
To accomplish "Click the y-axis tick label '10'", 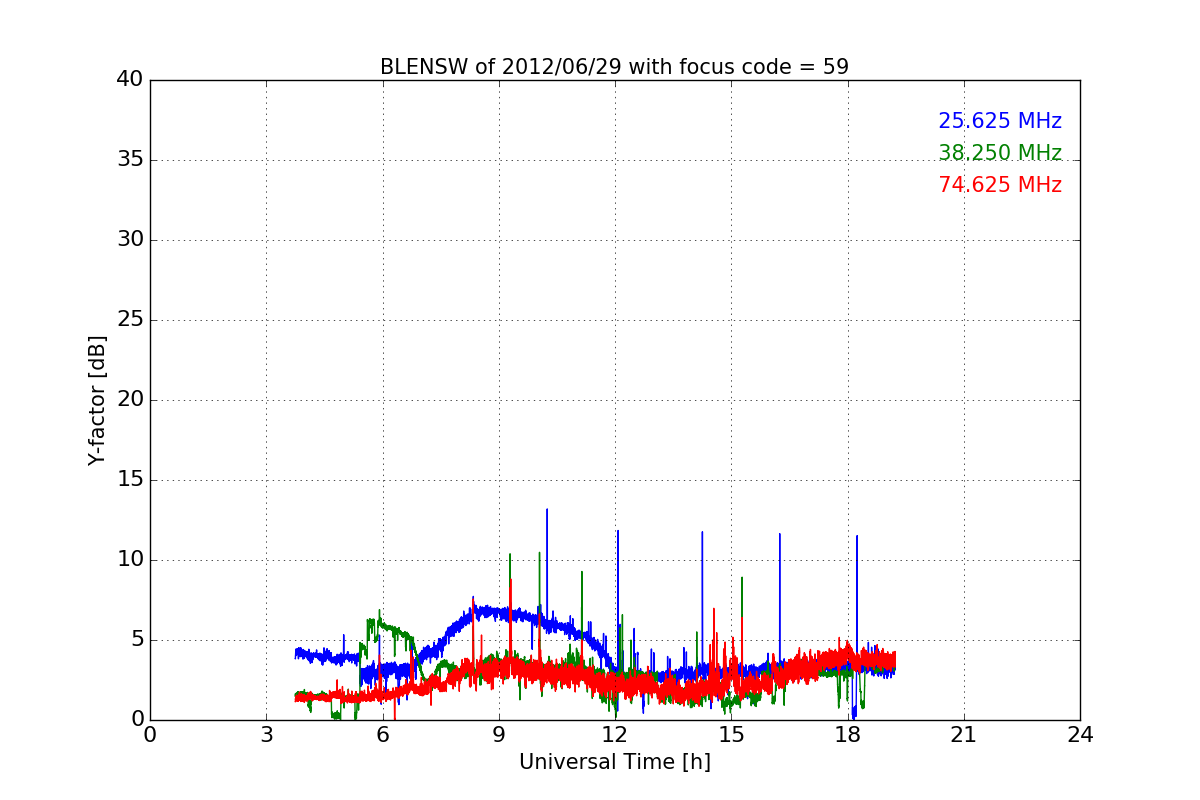I will click(x=130, y=560).
